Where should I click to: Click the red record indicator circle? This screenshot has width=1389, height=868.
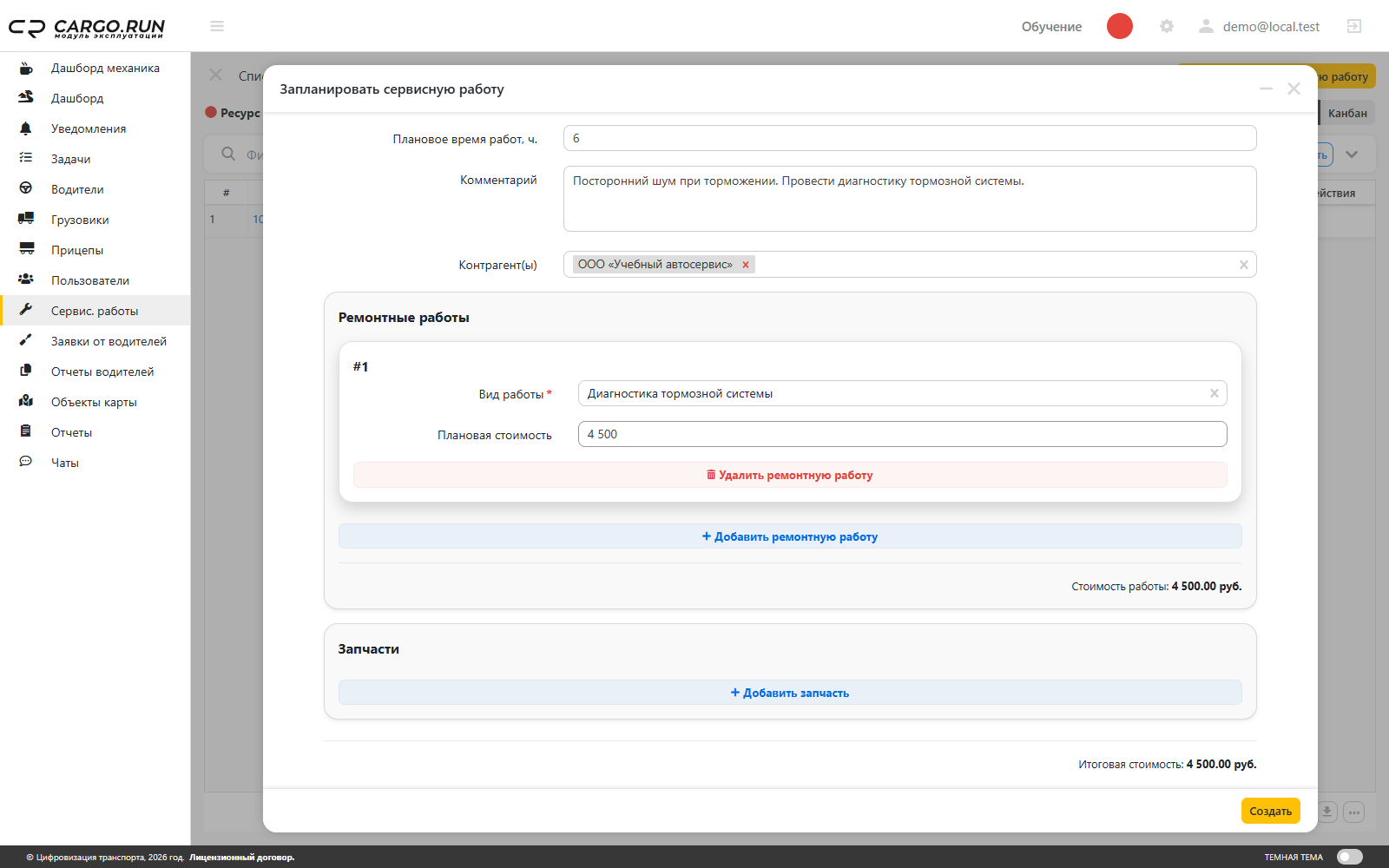click(x=1120, y=26)
